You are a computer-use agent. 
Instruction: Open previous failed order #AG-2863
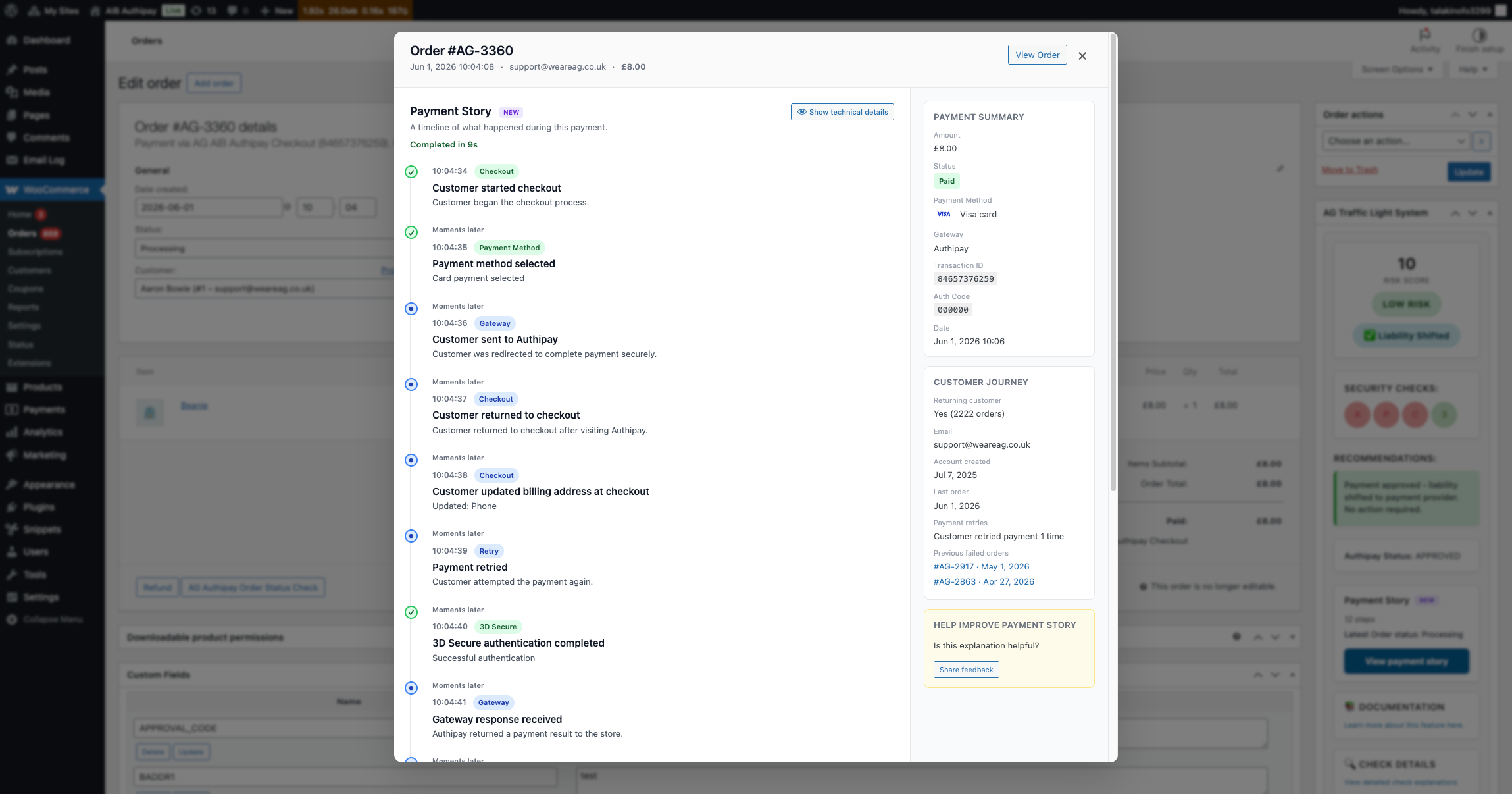click(984, 581)
